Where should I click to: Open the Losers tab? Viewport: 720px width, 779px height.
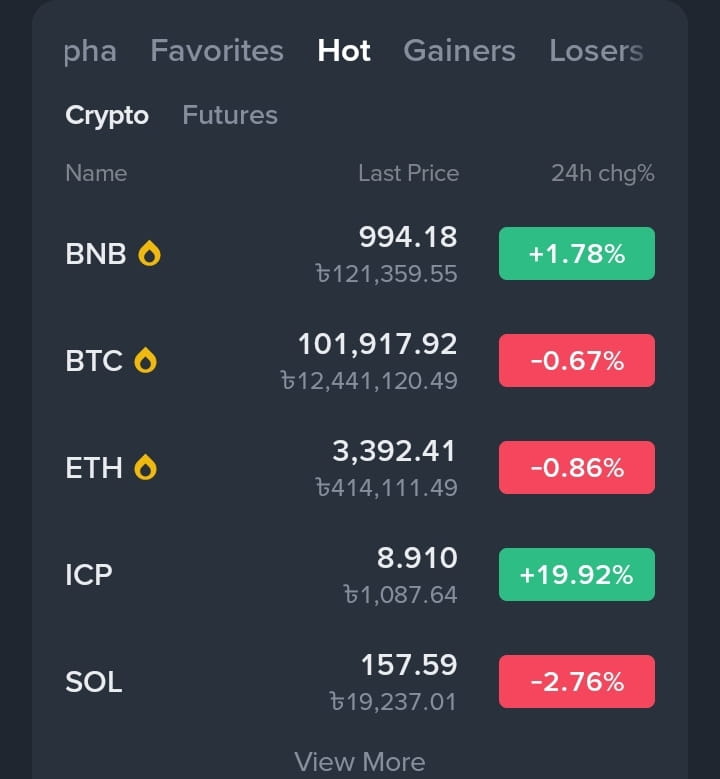[596, 51]
